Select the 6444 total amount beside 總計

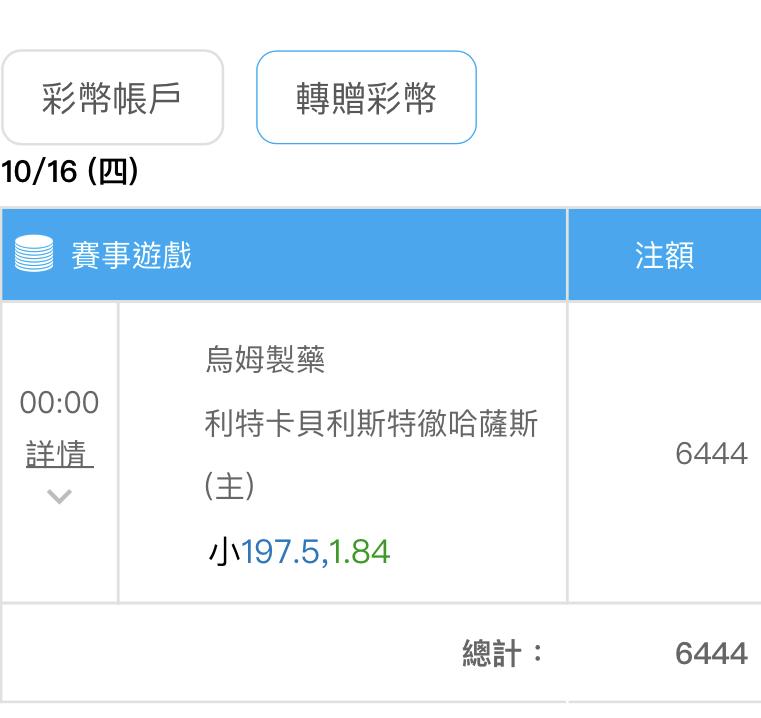711,653
